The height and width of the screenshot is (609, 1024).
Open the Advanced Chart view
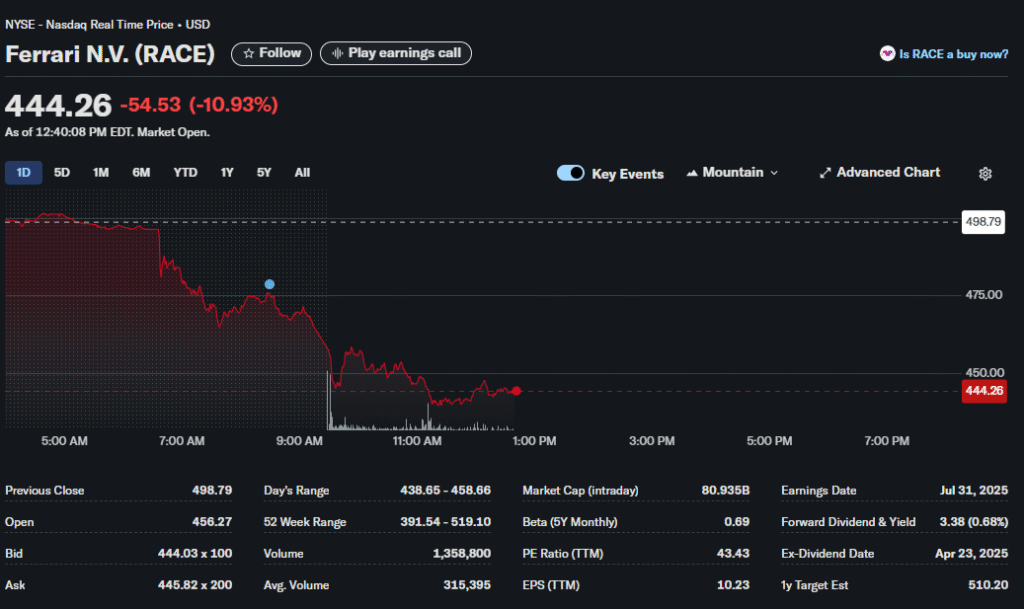click(880, 172)
